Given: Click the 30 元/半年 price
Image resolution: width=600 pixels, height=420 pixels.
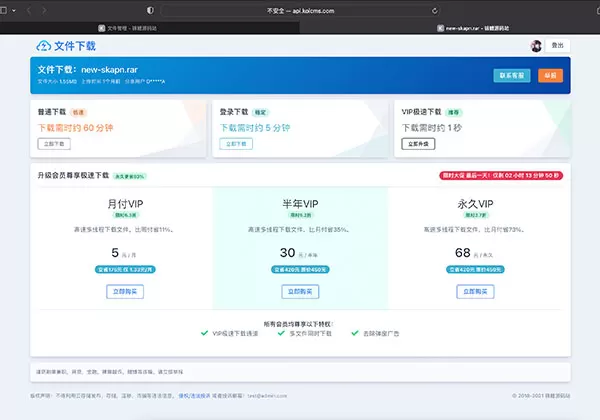Looking at the screenshot, I should coord(298,253).
